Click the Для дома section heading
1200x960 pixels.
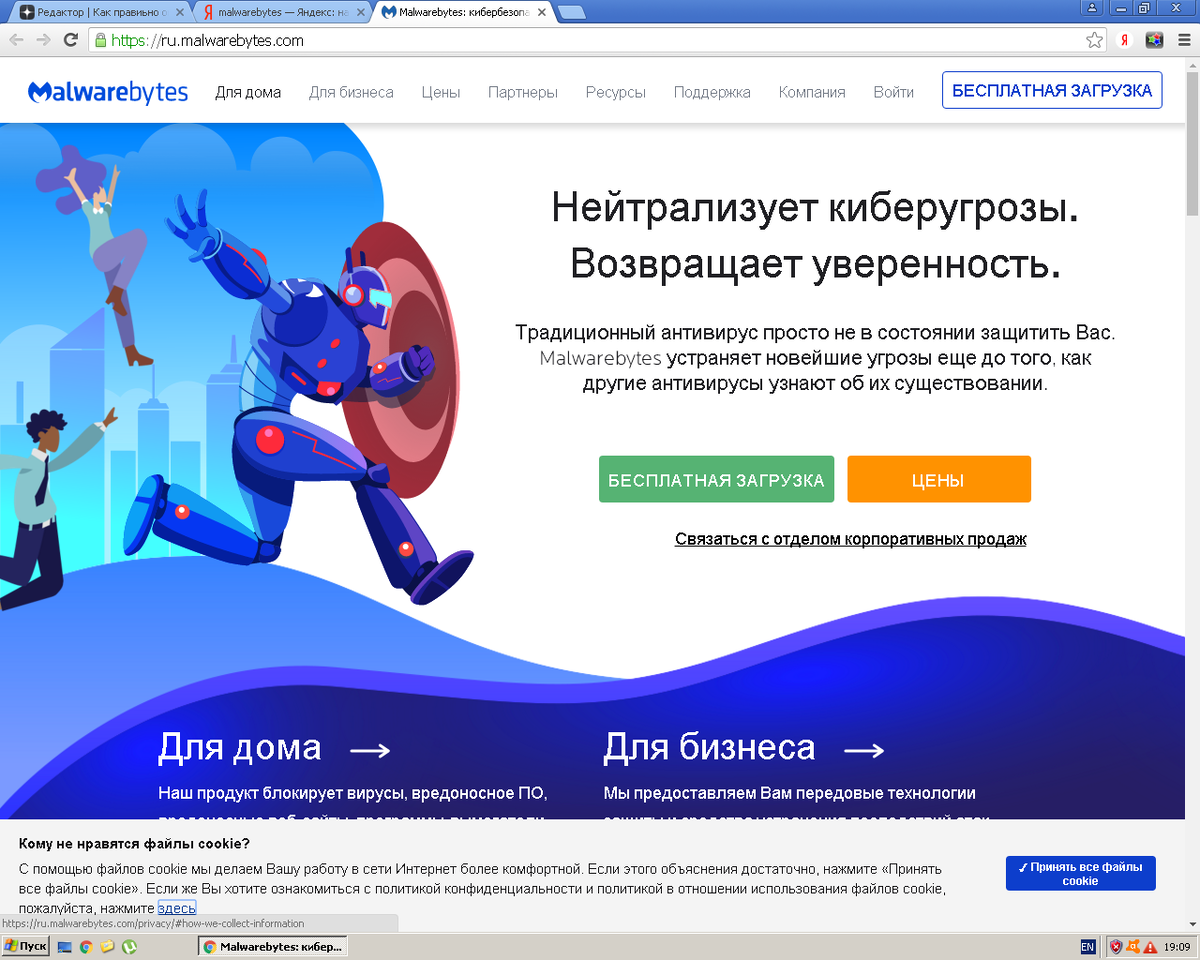tap(240, 748)
